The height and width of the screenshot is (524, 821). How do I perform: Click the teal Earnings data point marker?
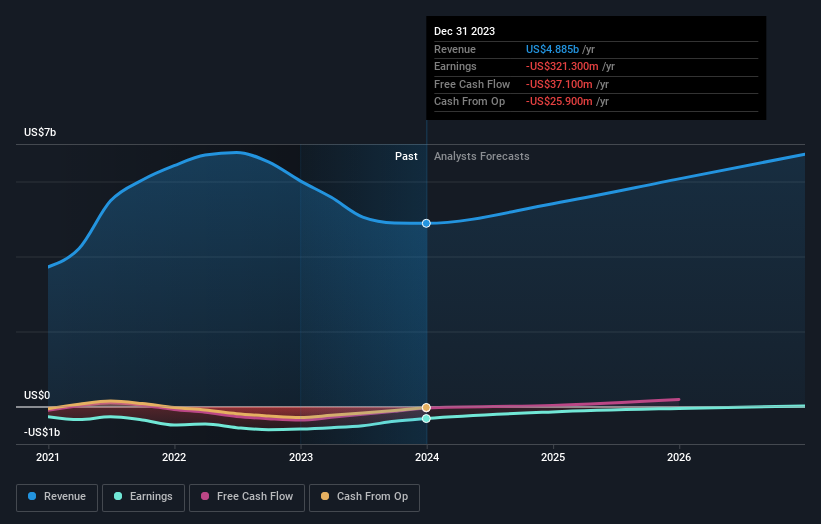(426, 419)
